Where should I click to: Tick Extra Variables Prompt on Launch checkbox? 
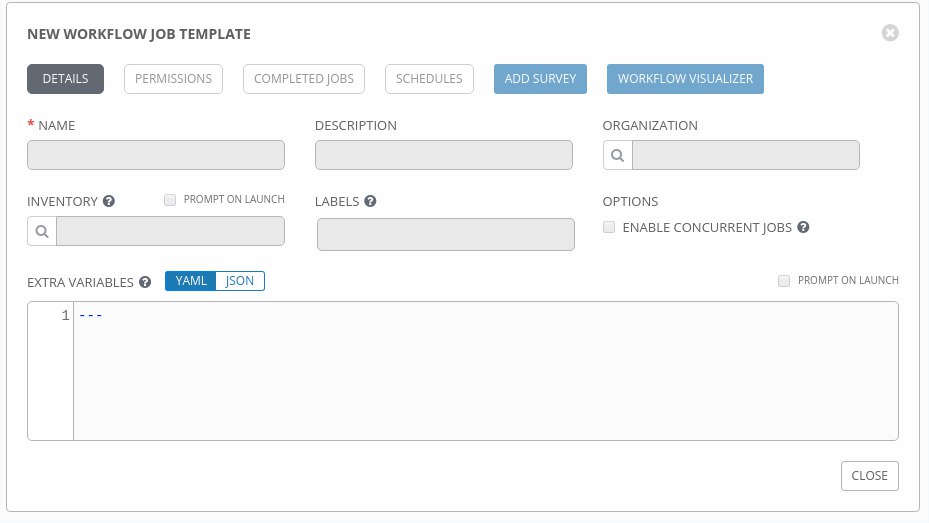(784, 281)
